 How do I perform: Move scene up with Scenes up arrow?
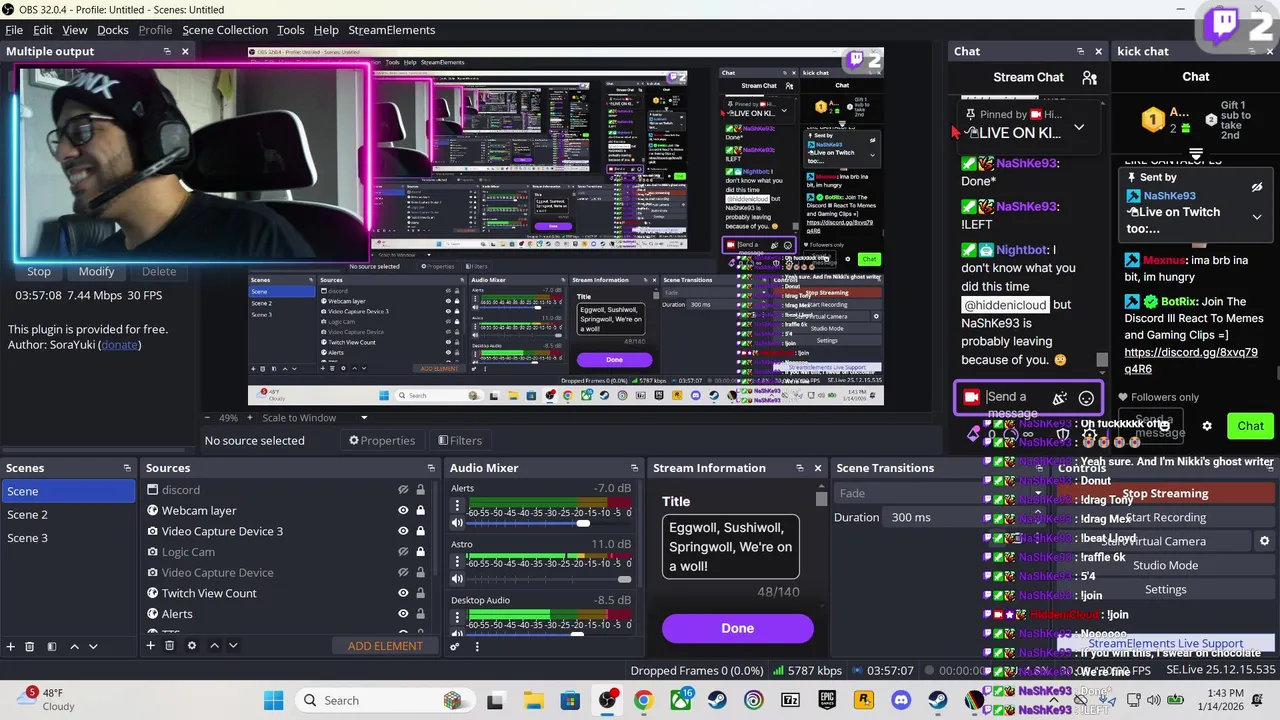point(74,646)
